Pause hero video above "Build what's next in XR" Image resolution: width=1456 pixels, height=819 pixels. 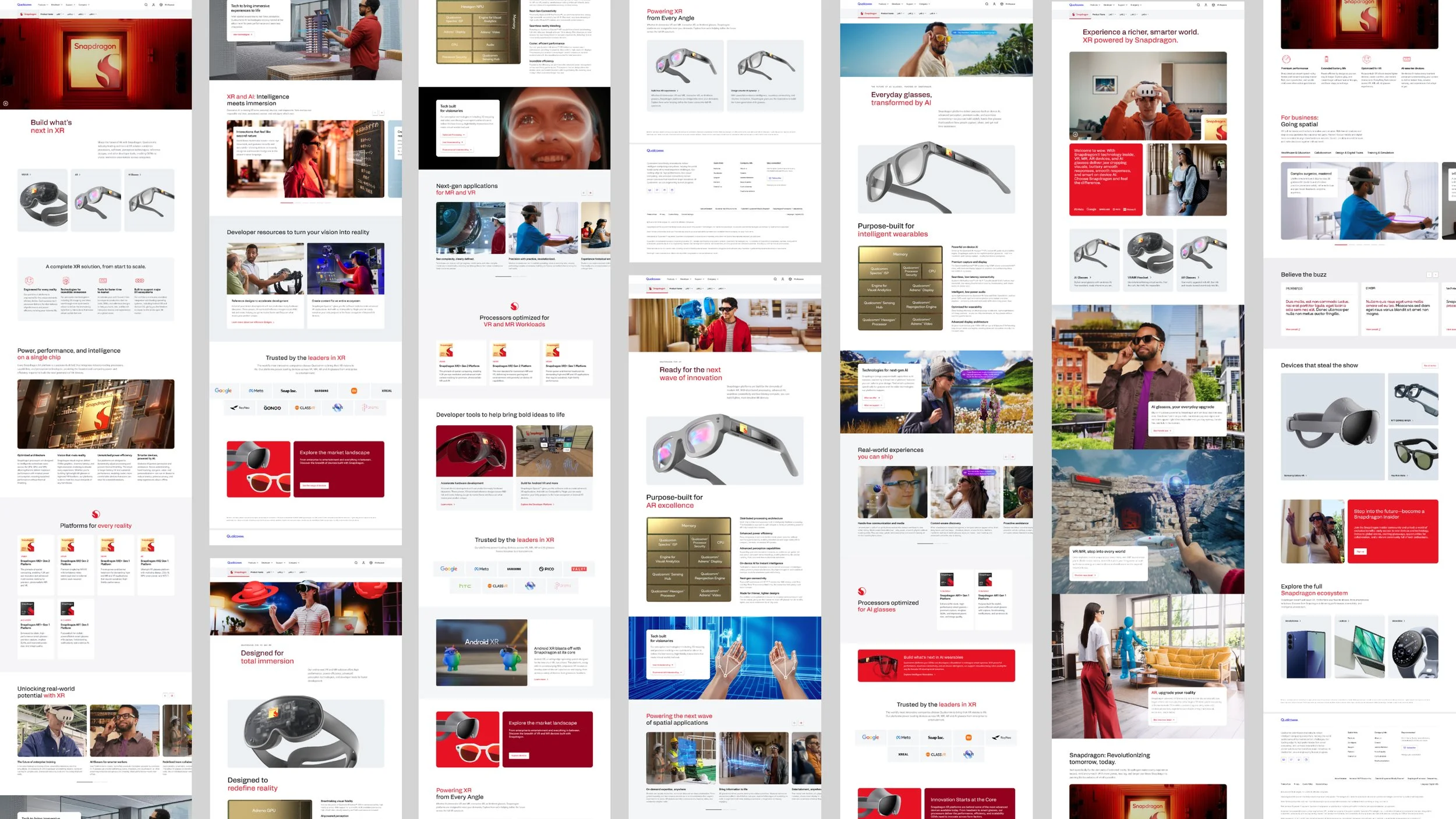coord(6,104)
